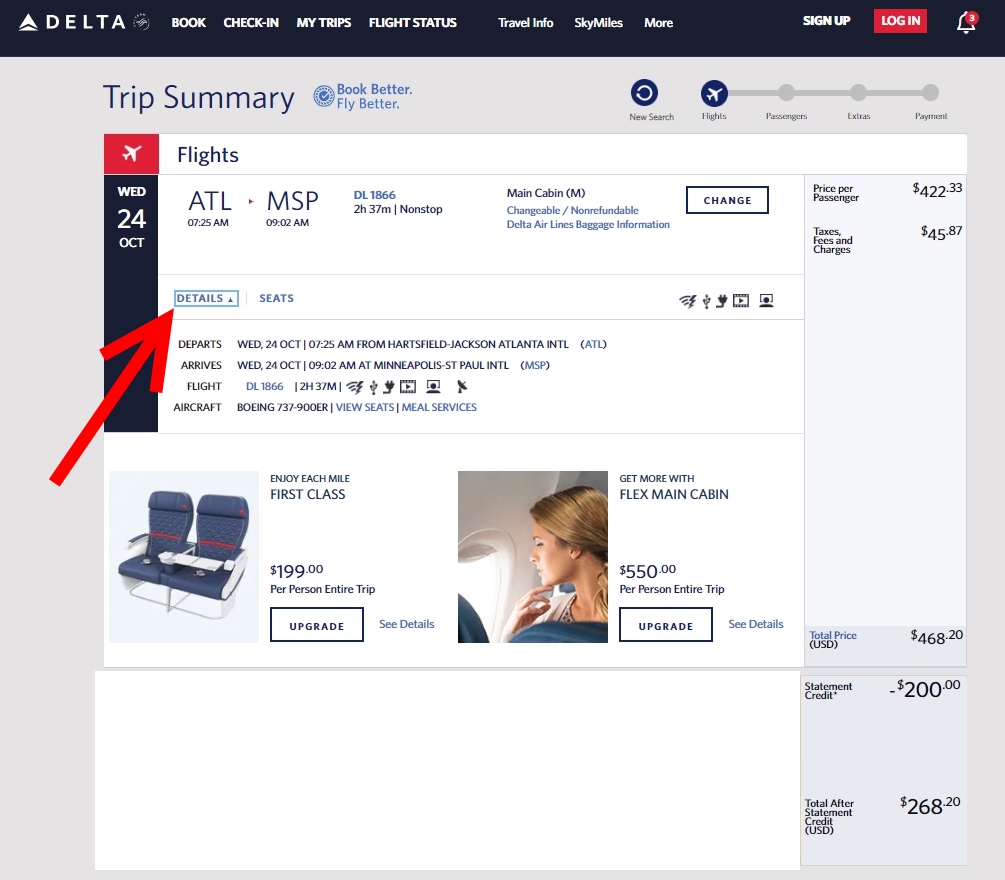Click the UPGRADE button for First Class
1005x880 pixels.
tap(316, 624)
